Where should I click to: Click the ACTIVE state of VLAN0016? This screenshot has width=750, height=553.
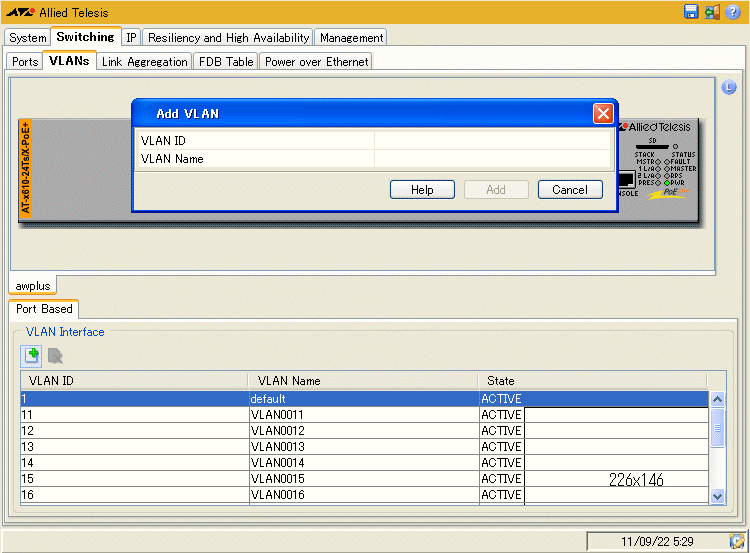pos(501,495)
